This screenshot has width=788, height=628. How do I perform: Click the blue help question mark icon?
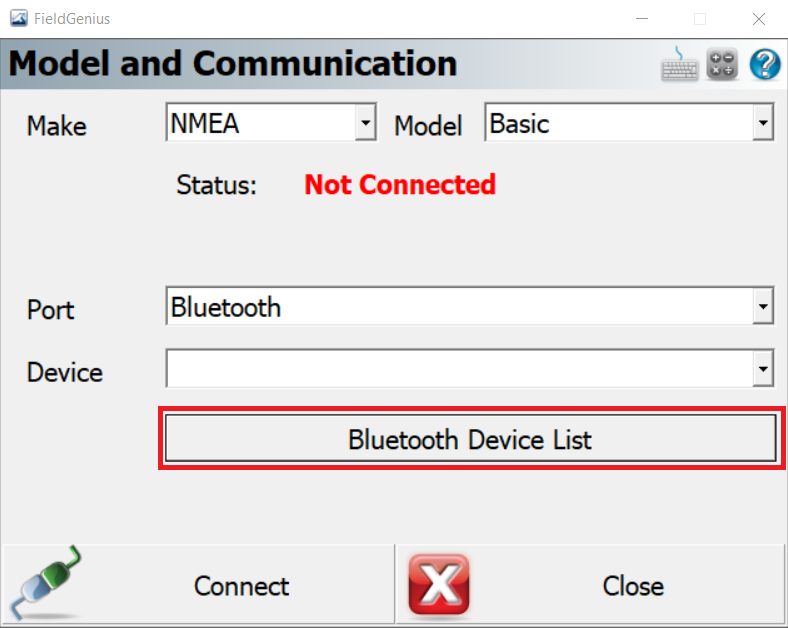pyautogui.click(x=765, y=64)
